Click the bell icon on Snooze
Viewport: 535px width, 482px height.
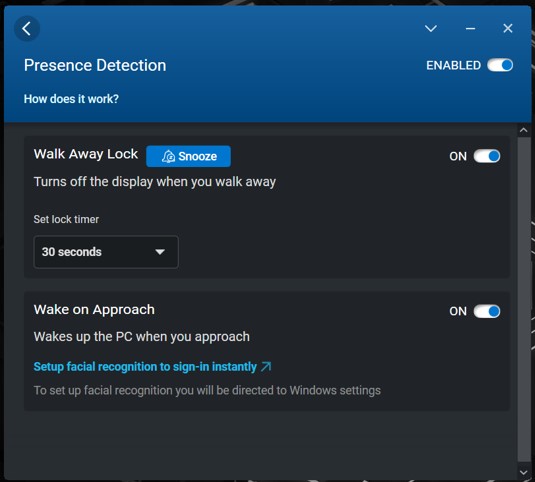point(168,156)
